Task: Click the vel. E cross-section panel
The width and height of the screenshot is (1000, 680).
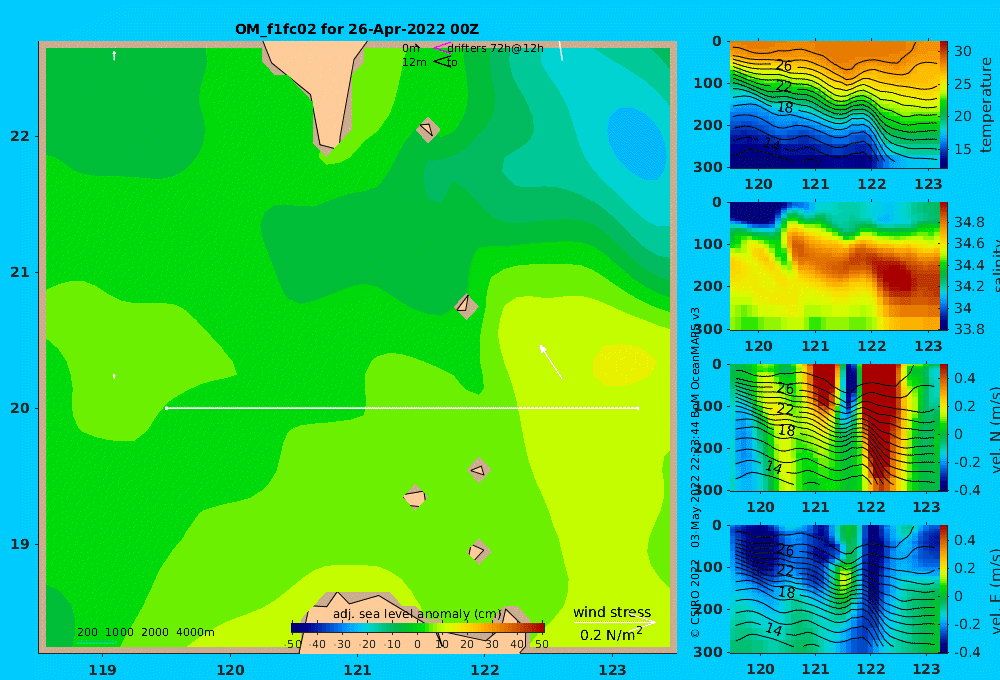Action: click(834, 589)
